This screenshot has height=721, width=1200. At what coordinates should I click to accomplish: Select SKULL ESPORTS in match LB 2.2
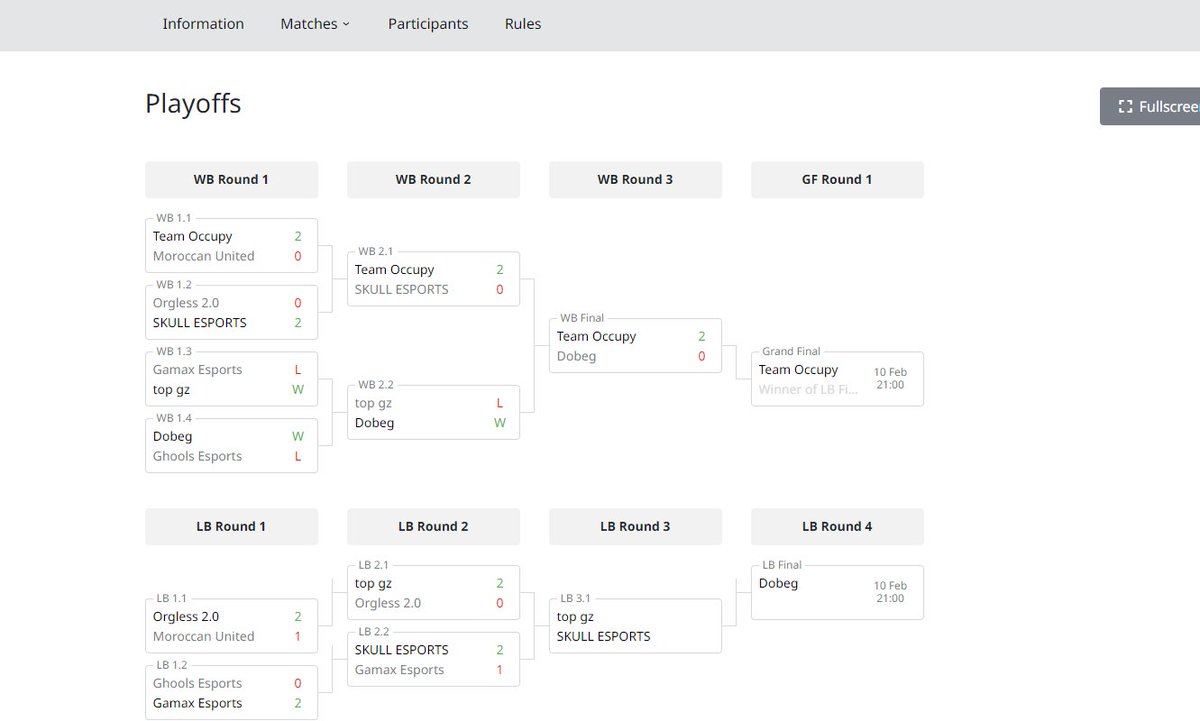(402, 650)
